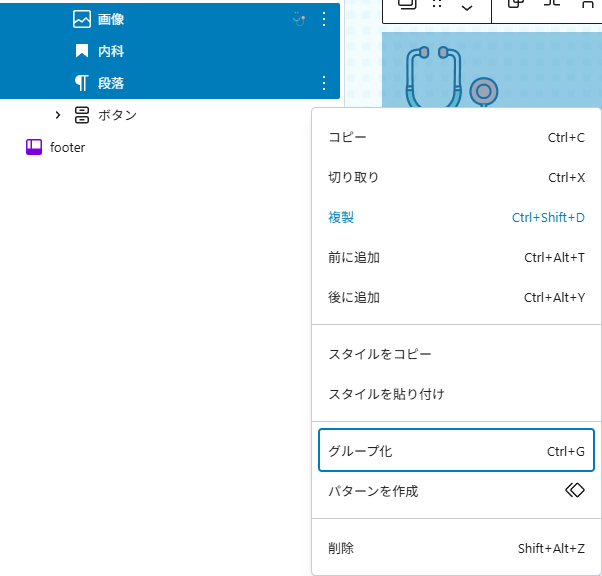This screenshot has width=602, height=576.
Task: Click the purple footer template part icon
Action: pos(34,147)
